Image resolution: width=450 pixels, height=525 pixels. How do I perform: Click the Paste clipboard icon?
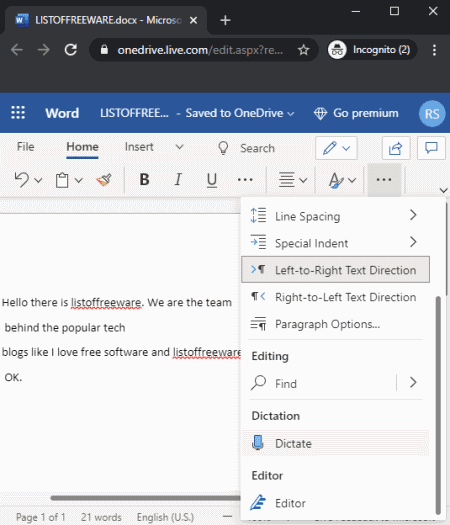62,180
